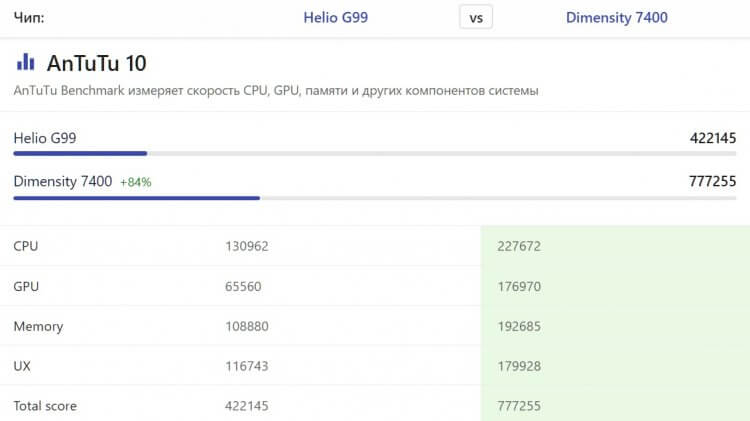Click the GPU row label
The width and height of the screenshot is (750, 421).
pyautogui.click(x=26, y=286)
